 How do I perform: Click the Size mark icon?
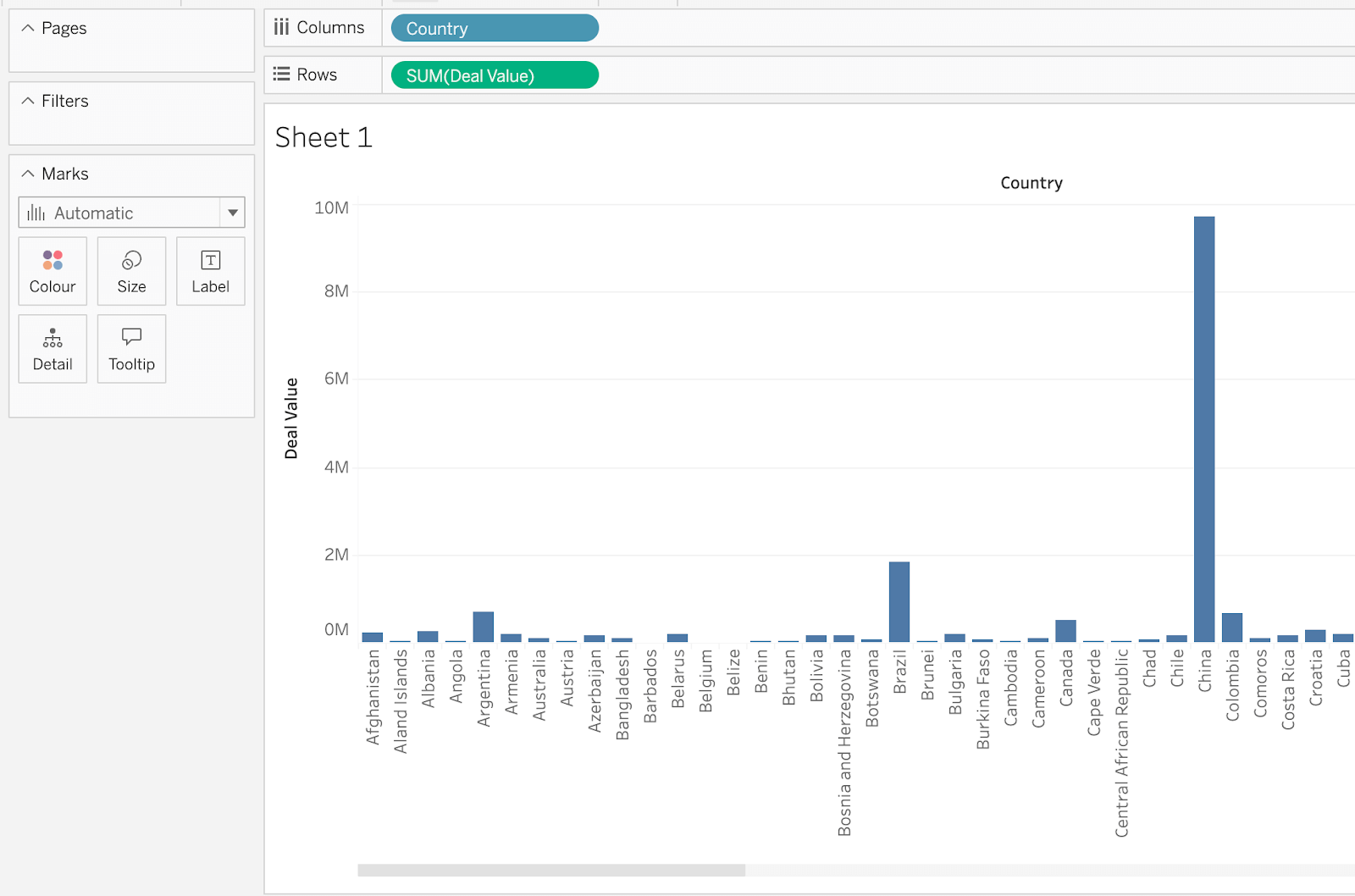[x=131, y=270]
